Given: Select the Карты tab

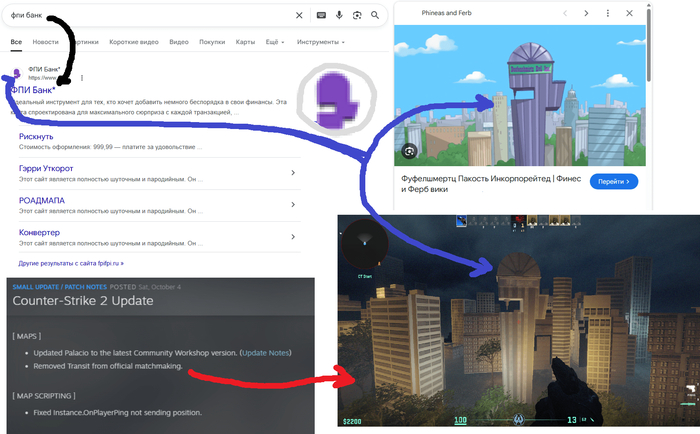Looking at the screenshot, I should pos(244,42).
